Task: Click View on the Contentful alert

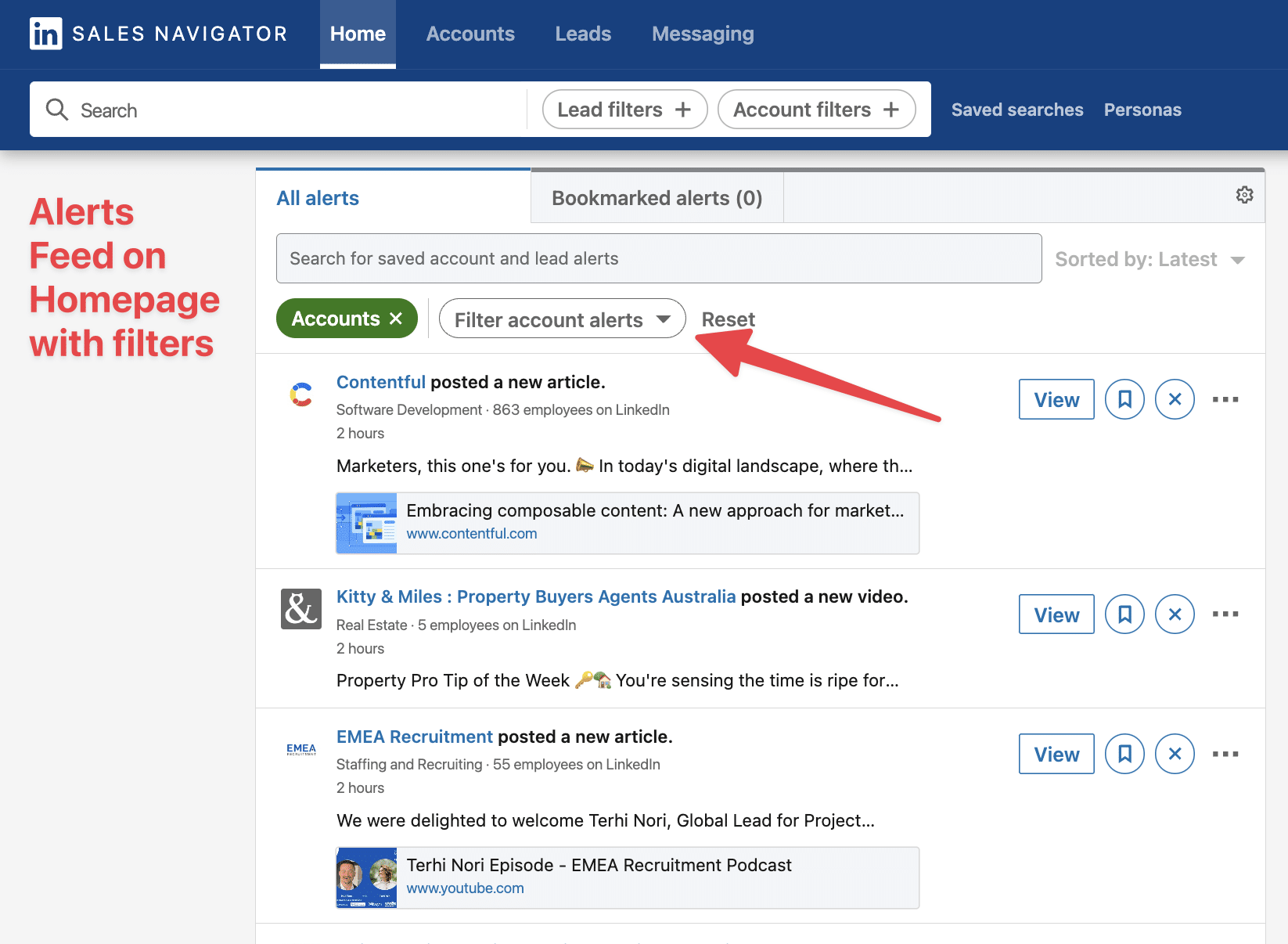Action: [1056, 399]
